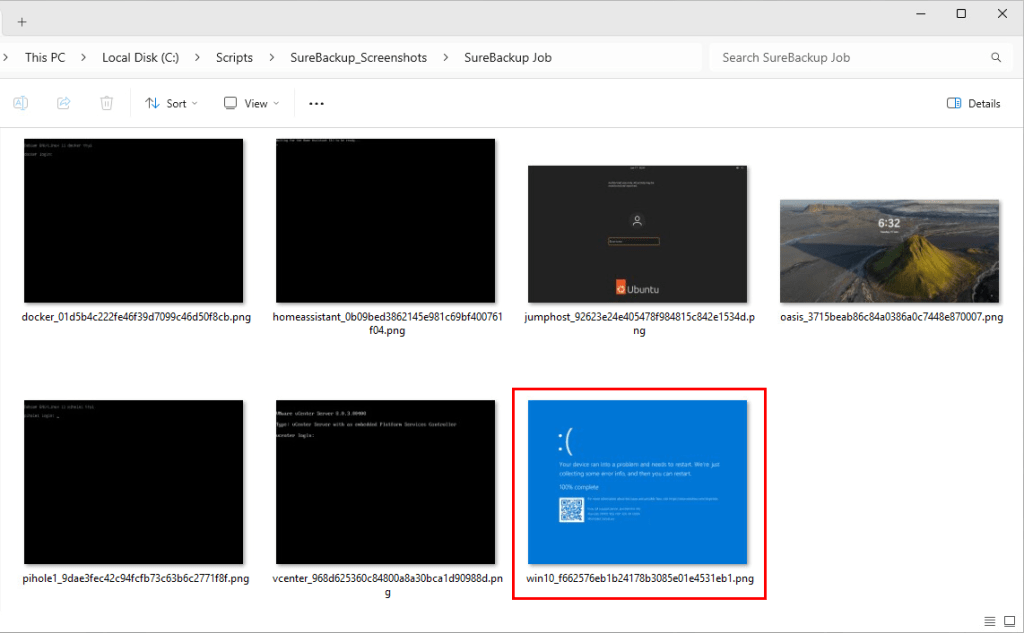The image size is (1024, 633).
Task: Expand the breadcrumb chevron after Scripts
Action: point(271,57)
